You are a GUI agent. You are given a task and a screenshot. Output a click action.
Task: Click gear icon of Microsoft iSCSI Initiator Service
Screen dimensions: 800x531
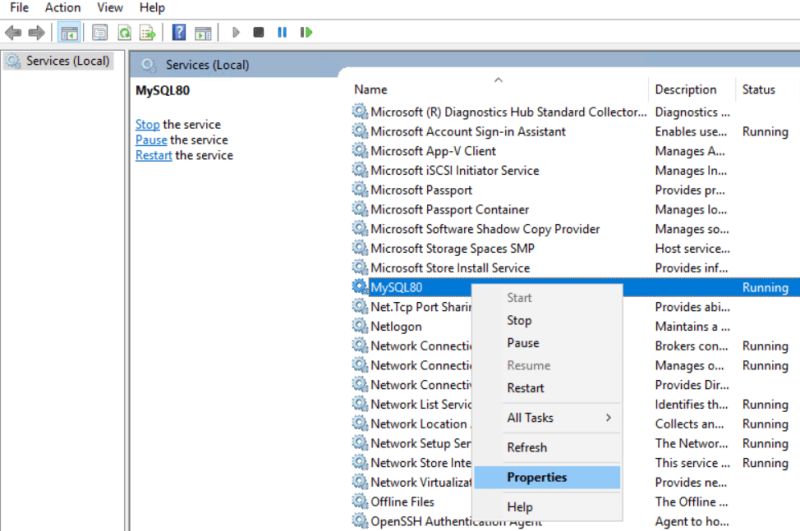click(360, 170)
